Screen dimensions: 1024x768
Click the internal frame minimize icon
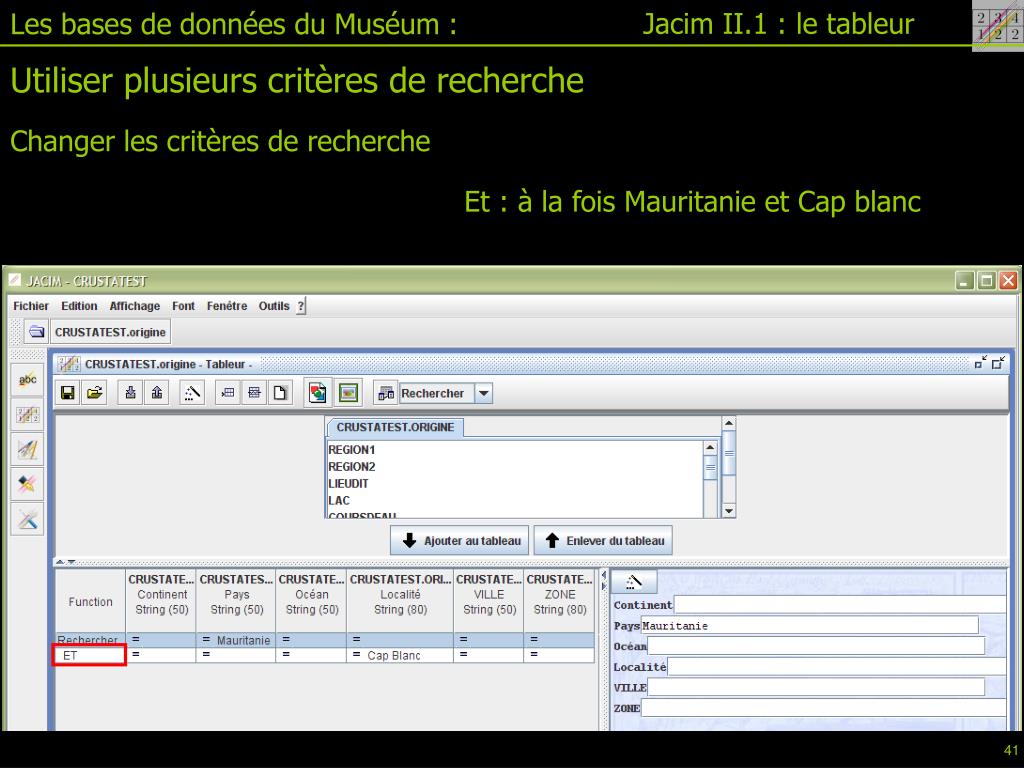(981, 362)
